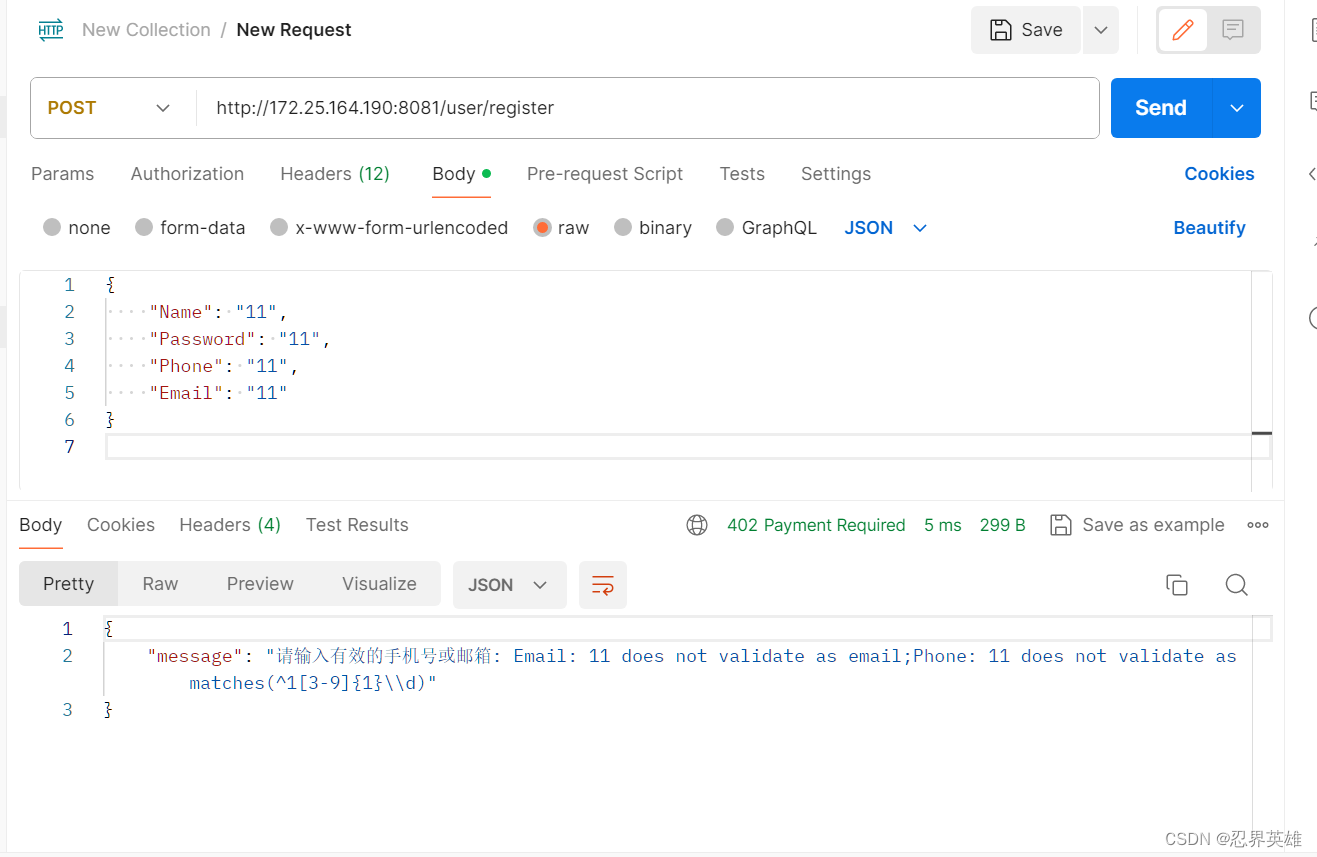The image size is (1317, 857).
Task: Click the wrap lines icon in response
Action: click(x=603, y=585)
